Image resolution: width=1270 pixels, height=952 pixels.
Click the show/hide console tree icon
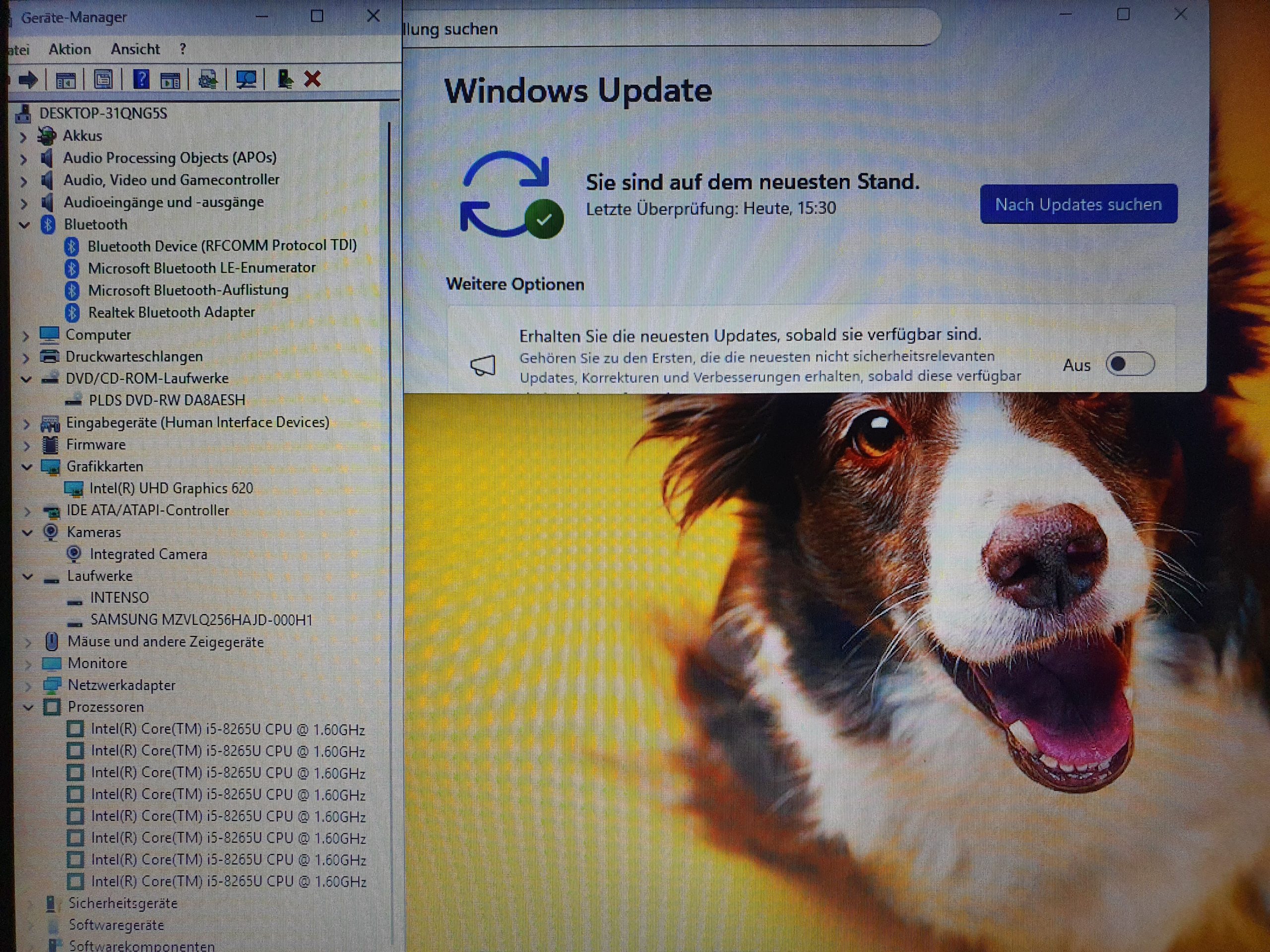click(65, 80)
